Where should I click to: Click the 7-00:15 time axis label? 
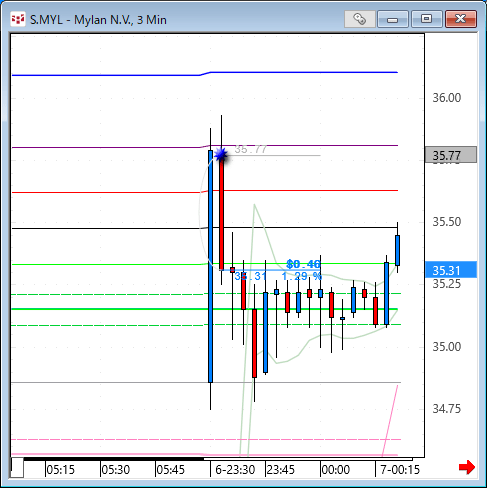(x=400, y=470)
